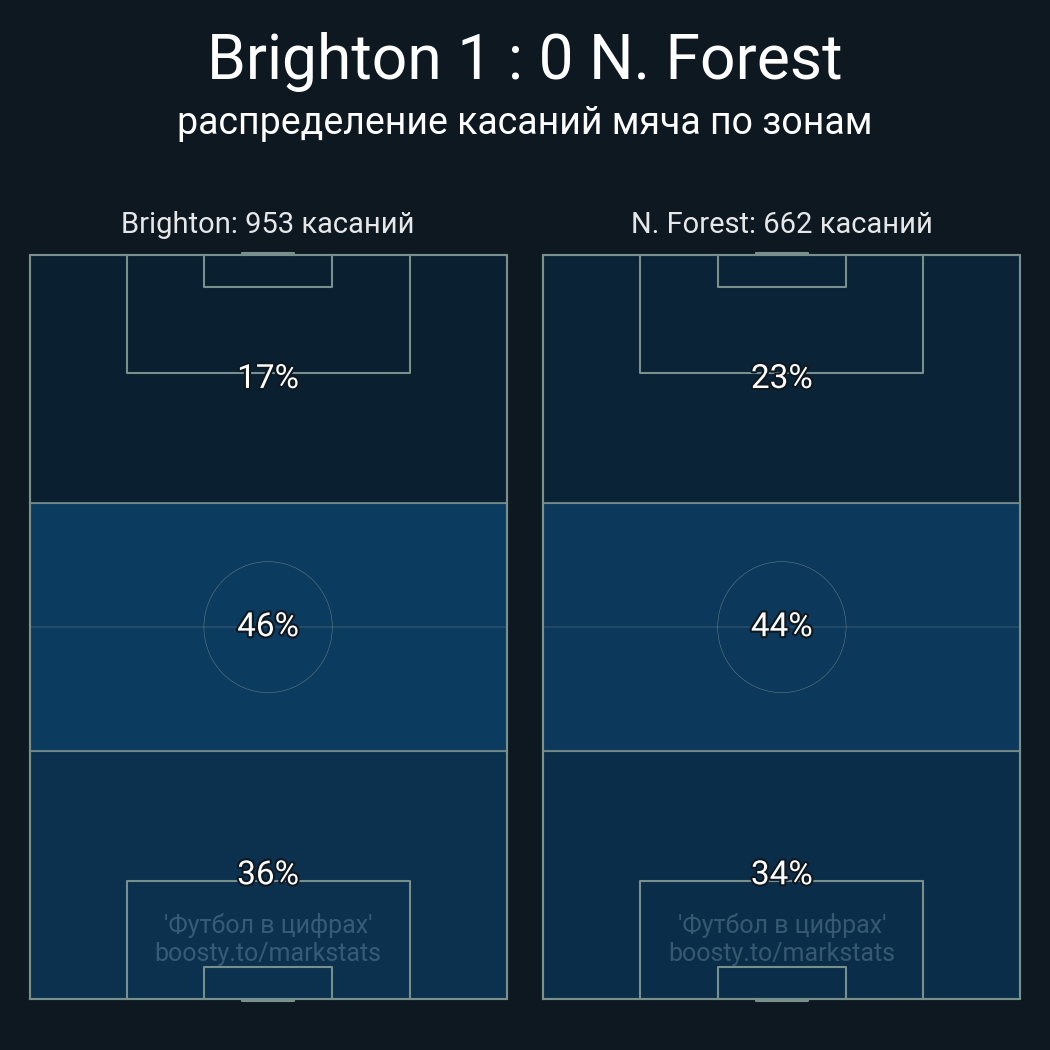The image size is (1050, 1050).
Task: Click 'Футбол в цифрах' watermark on Brighton pitch
Action: [268, 924]
